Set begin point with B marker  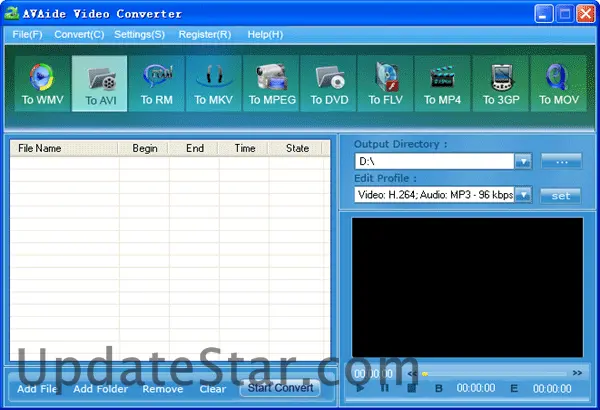(x=439, y=389)
